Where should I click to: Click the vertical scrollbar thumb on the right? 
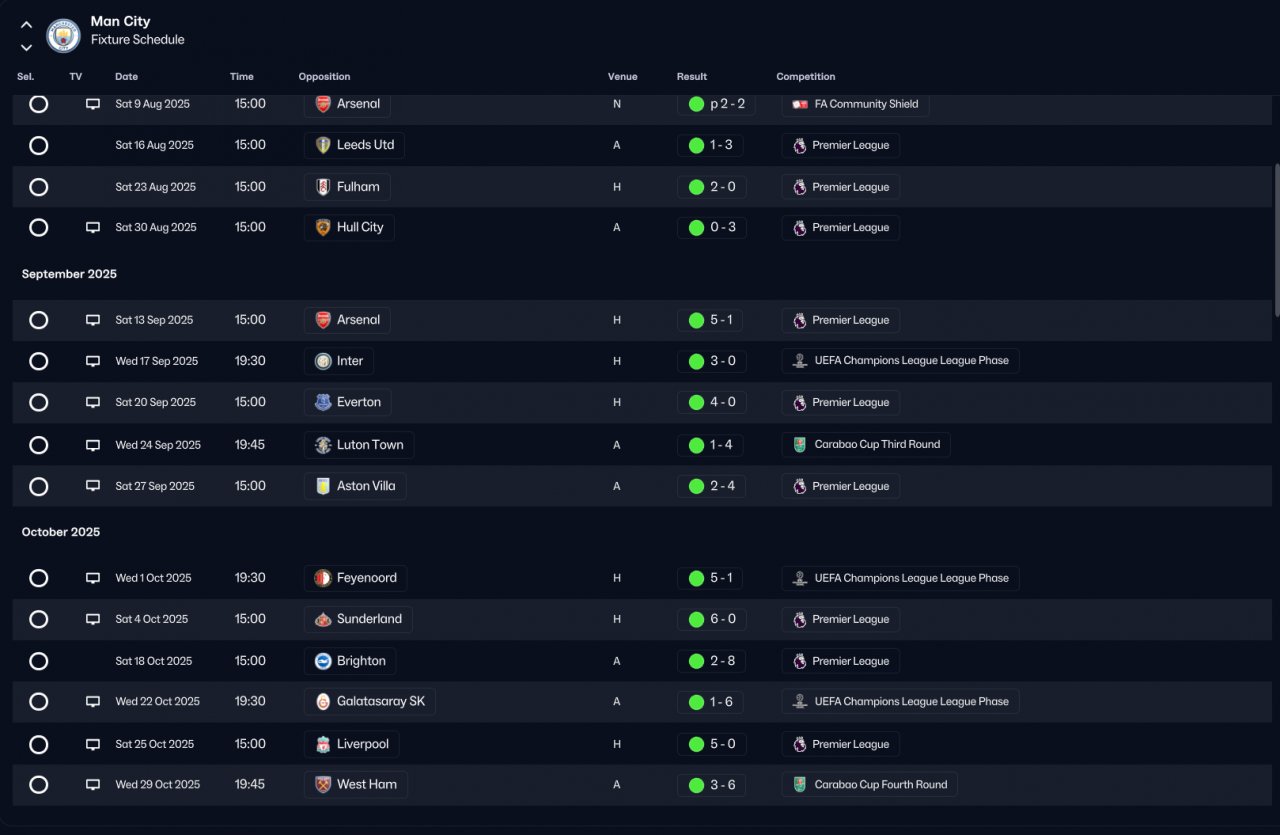click(1275, 238)
